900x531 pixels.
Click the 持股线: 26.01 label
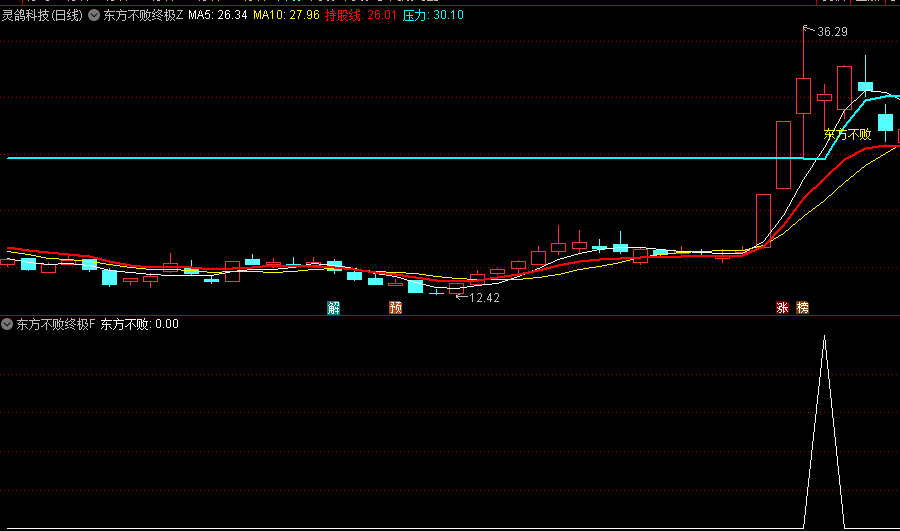coord(361,15)
